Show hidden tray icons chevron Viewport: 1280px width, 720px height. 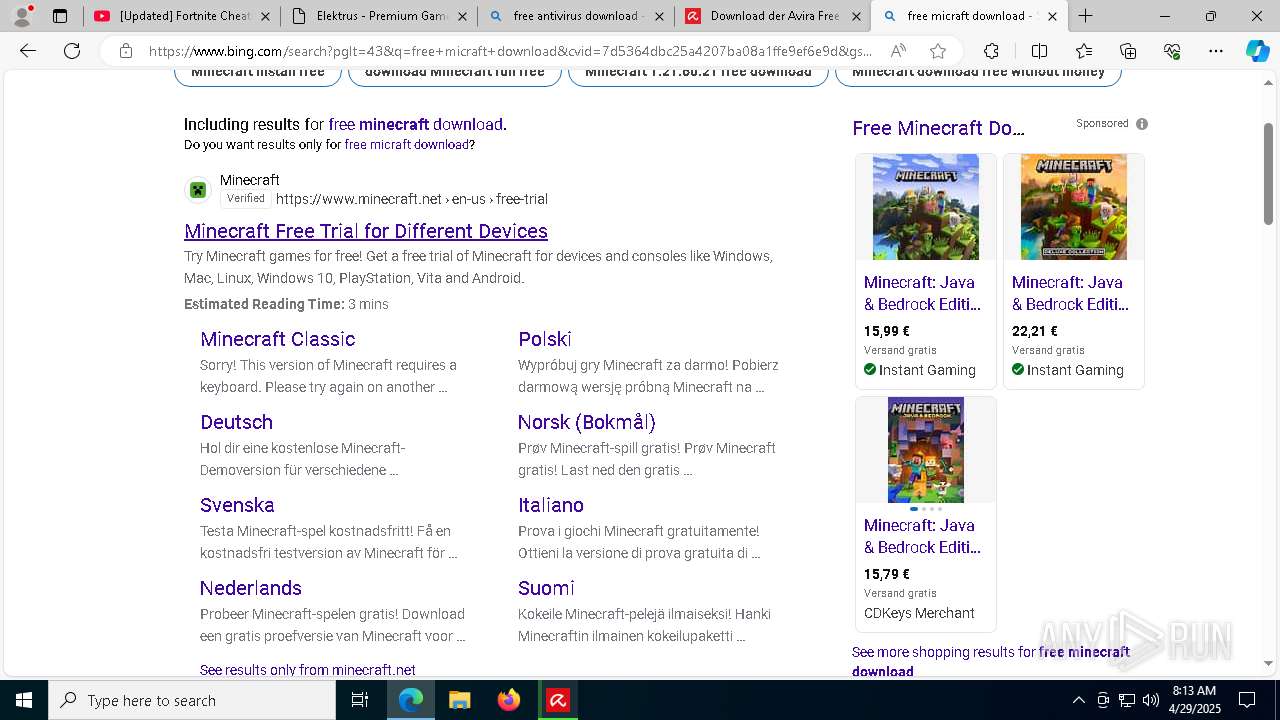coord(1078,700)
